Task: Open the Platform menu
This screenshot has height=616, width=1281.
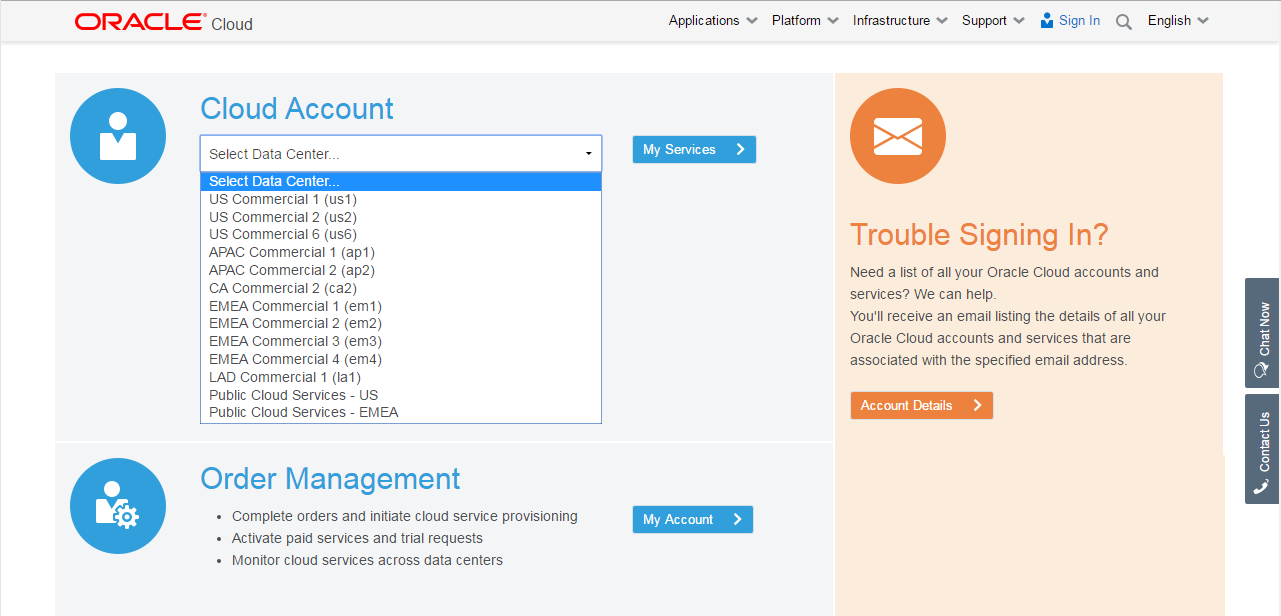Action: (x=805, y=21)
